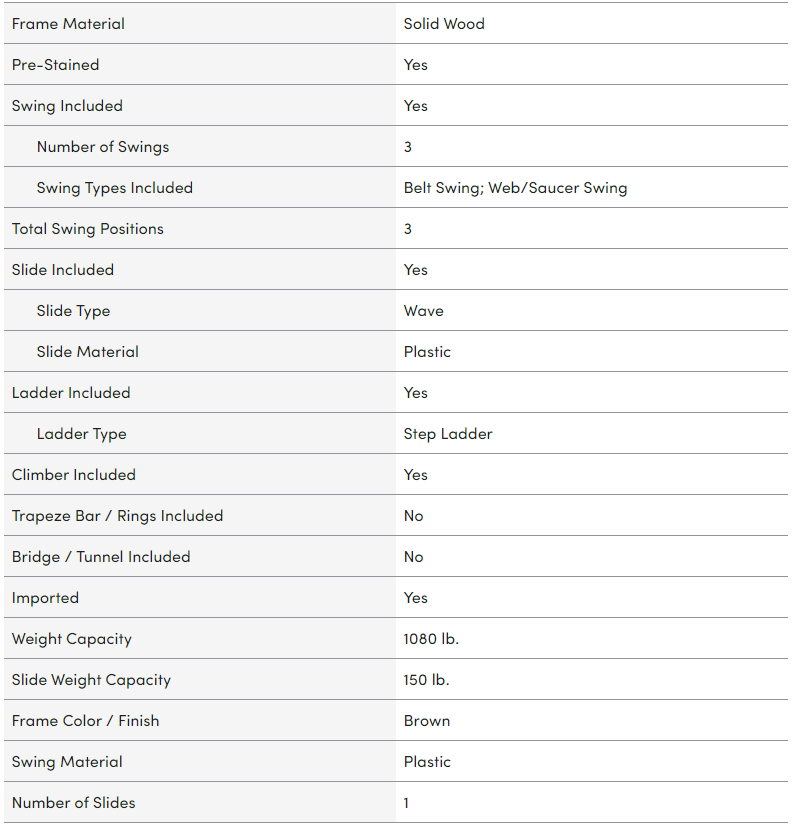Viewport: 797px width, 827px height.
Task: Select the 1080 lb. weight capacity value
Action: 431,639
